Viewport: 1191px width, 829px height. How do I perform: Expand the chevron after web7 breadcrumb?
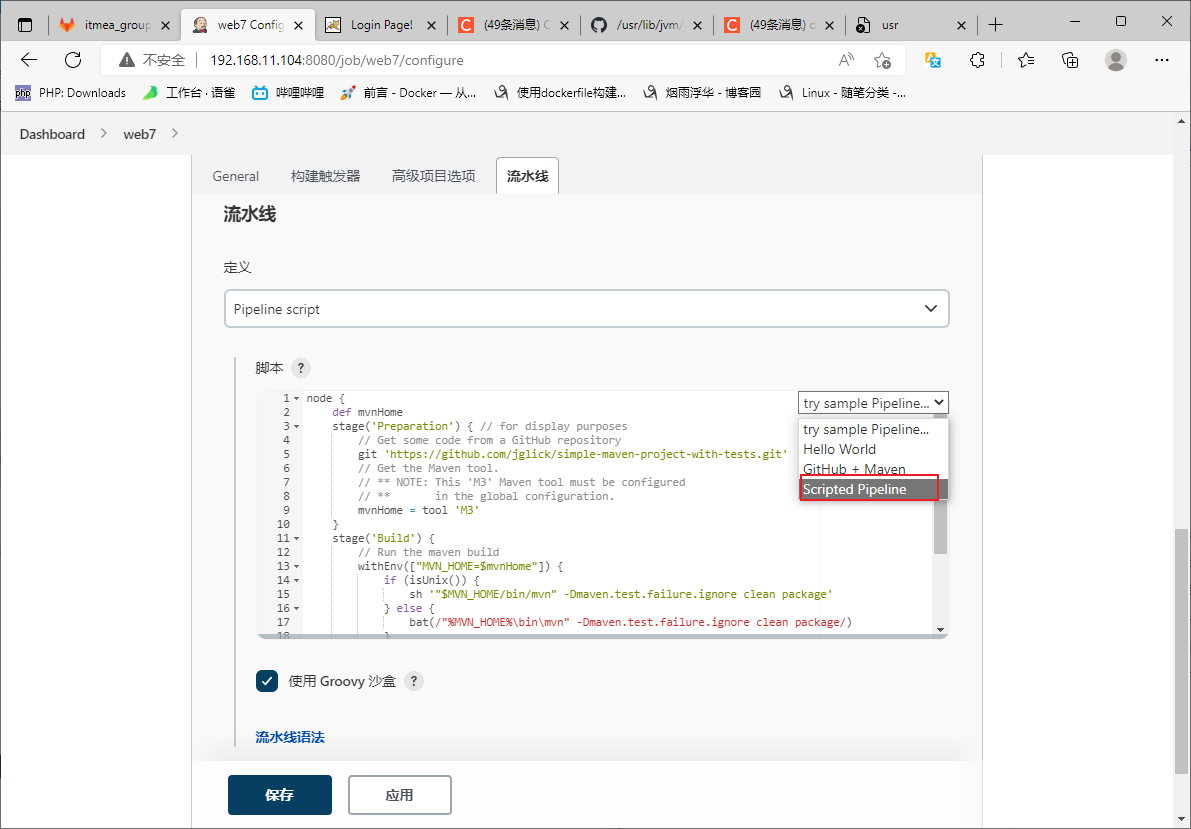(x=175, y=134)
